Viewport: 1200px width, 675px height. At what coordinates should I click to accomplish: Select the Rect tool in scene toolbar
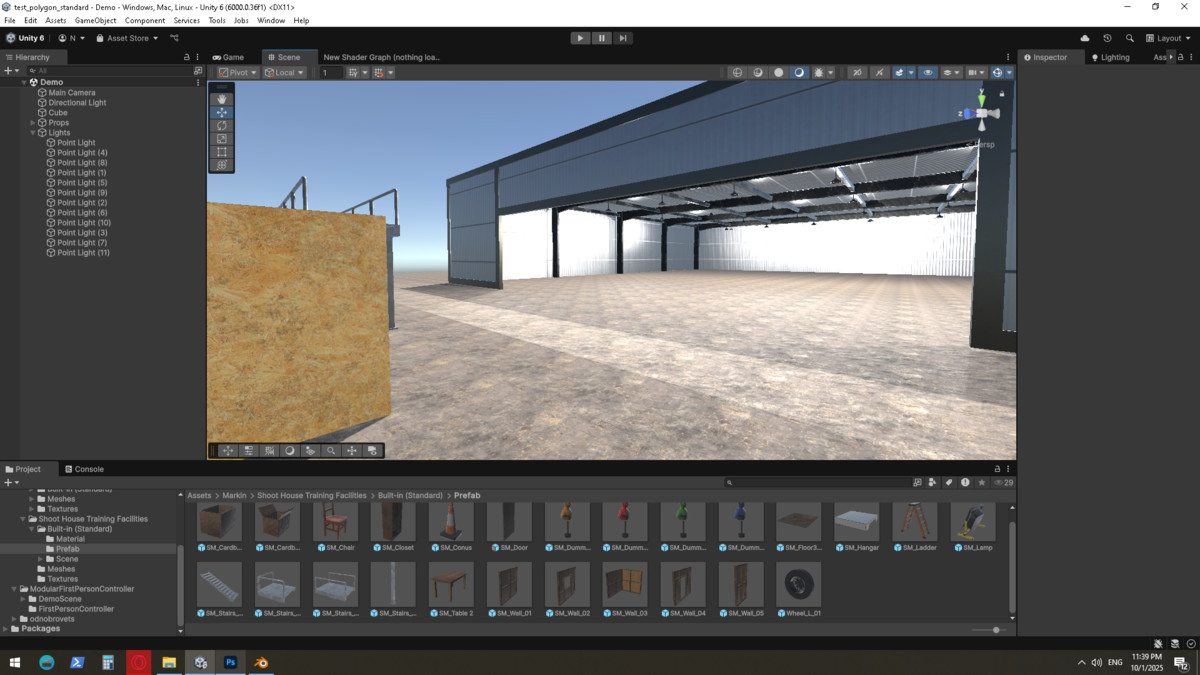pyautogui.click(x=222, y=152)
